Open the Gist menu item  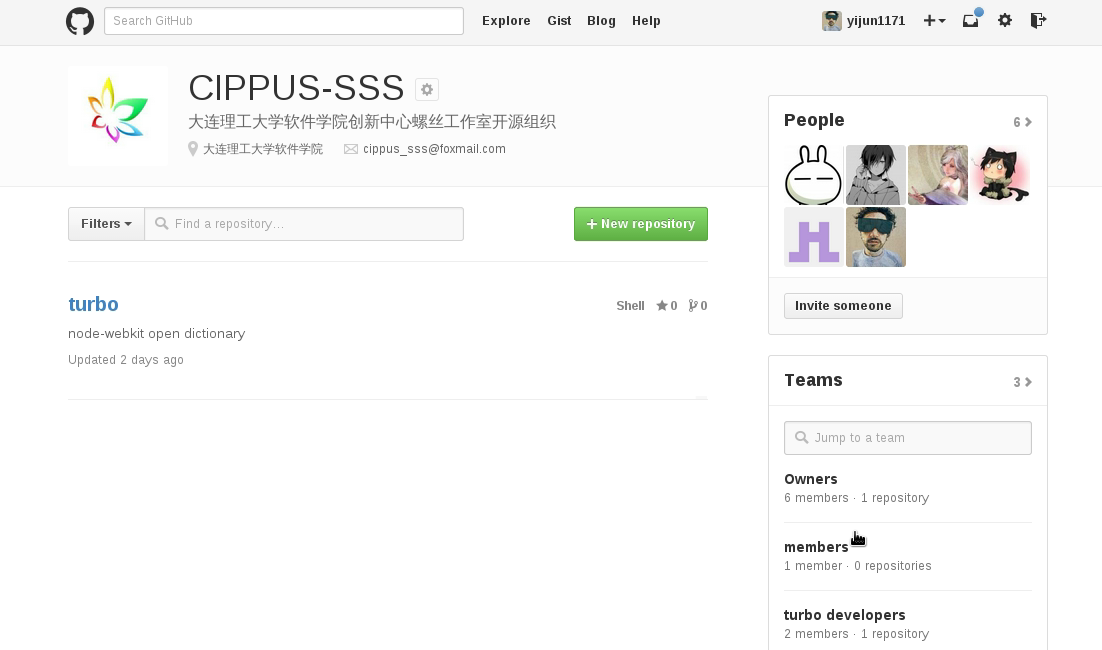[x=559, y=21]
